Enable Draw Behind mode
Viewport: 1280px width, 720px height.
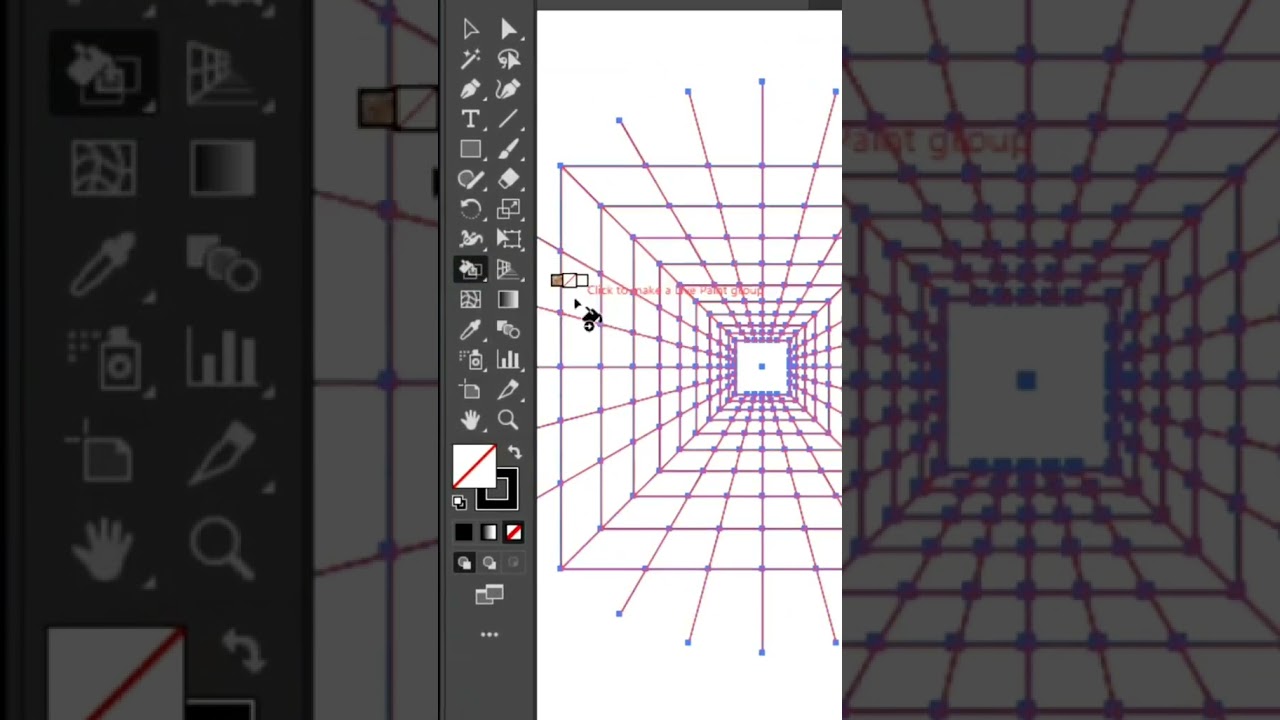click(x=489, y=563)
